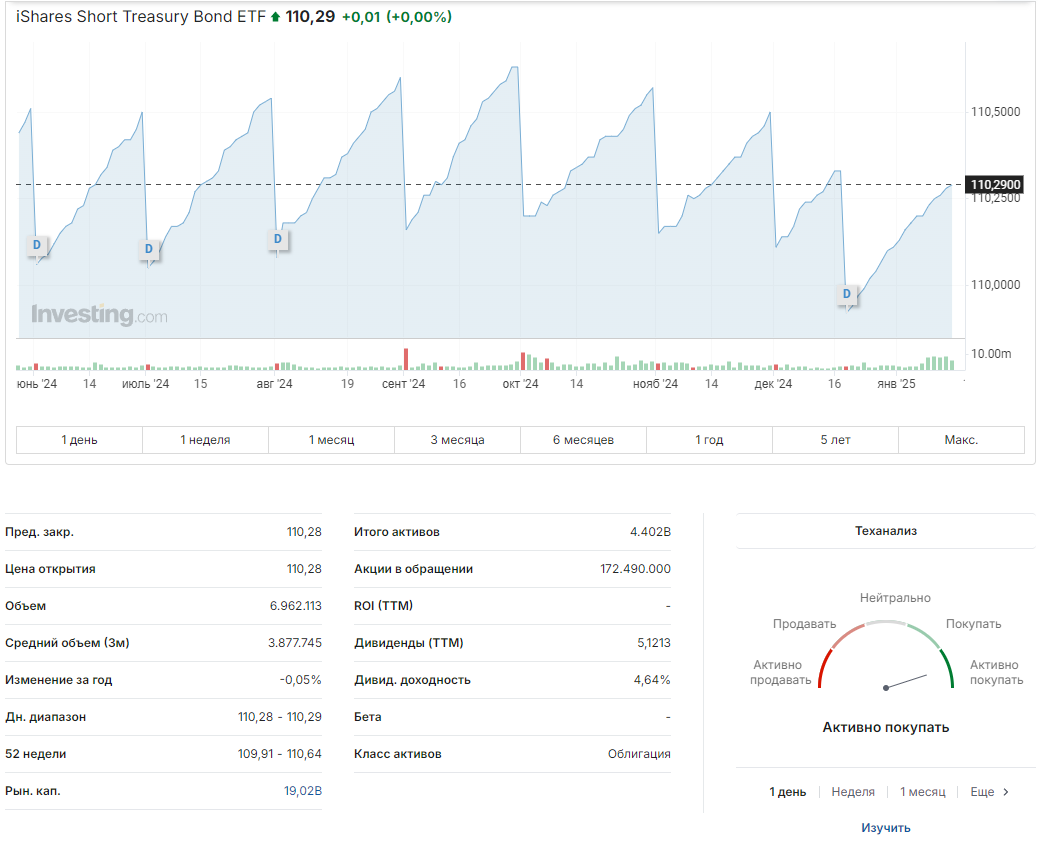Click 'Дивид. доходность' value 4,64%
The height and width of the screenshot is (847, 1038).
click(x=652, y=680)
